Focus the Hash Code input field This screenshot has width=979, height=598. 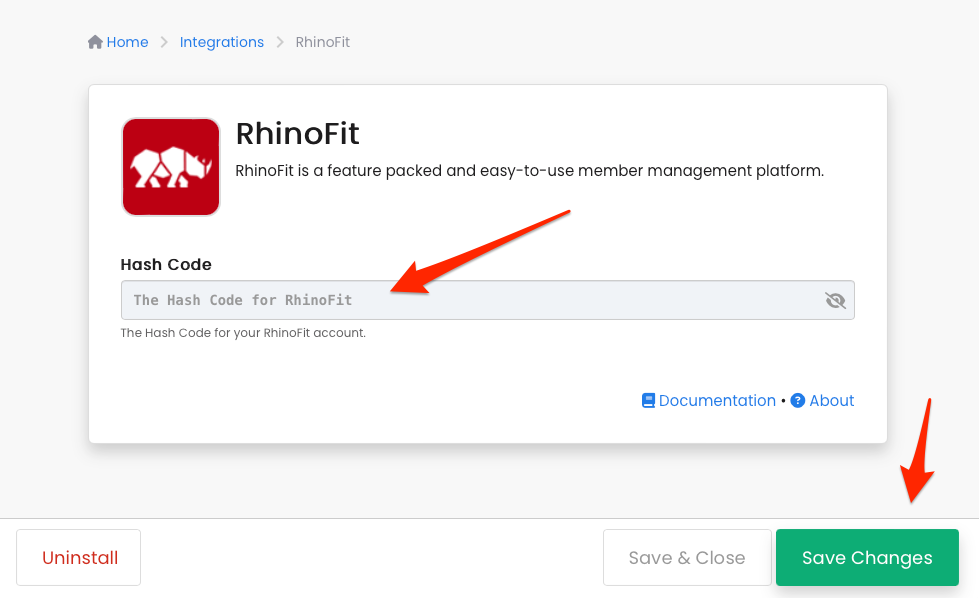point(487,300)
